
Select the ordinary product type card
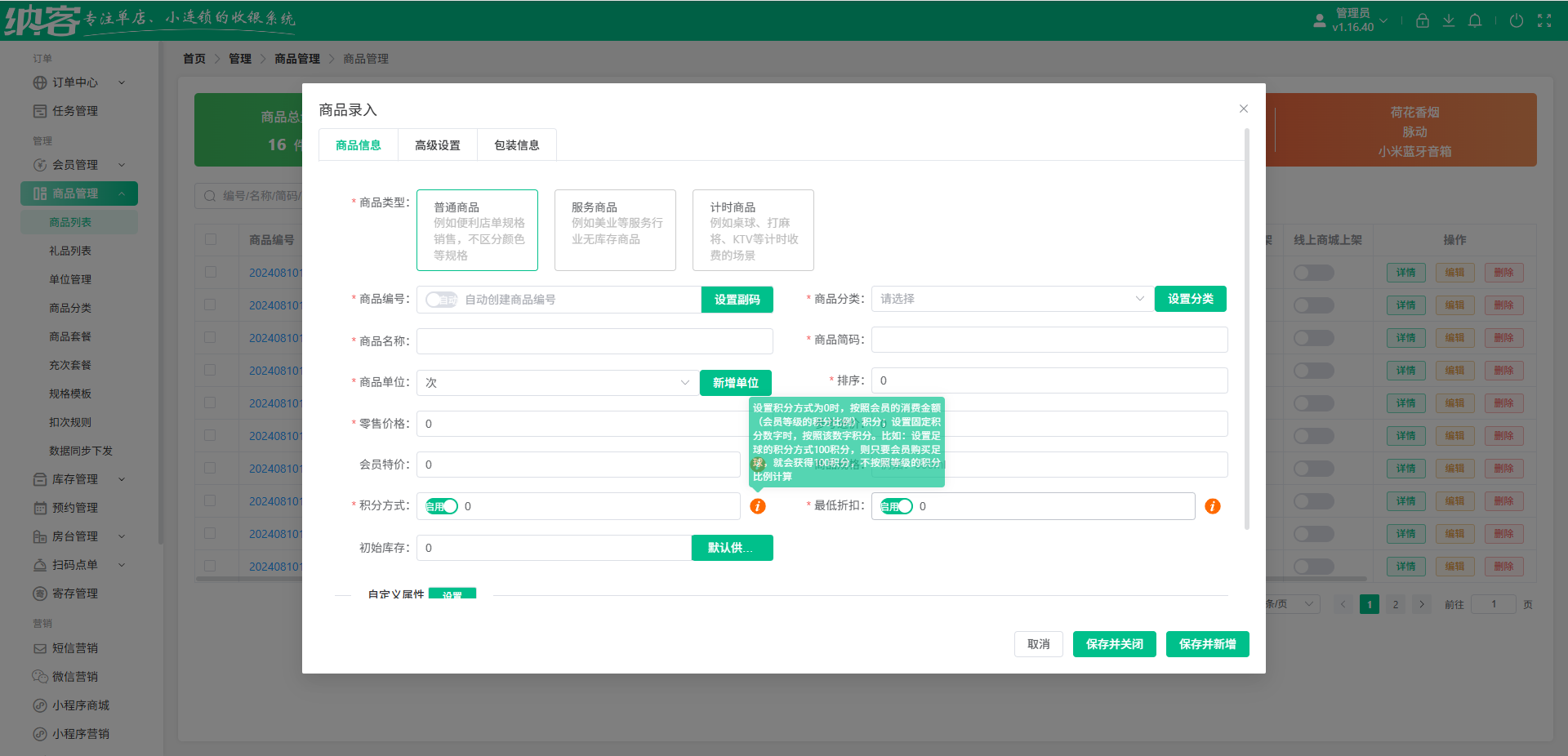click(x=477, y=230)
